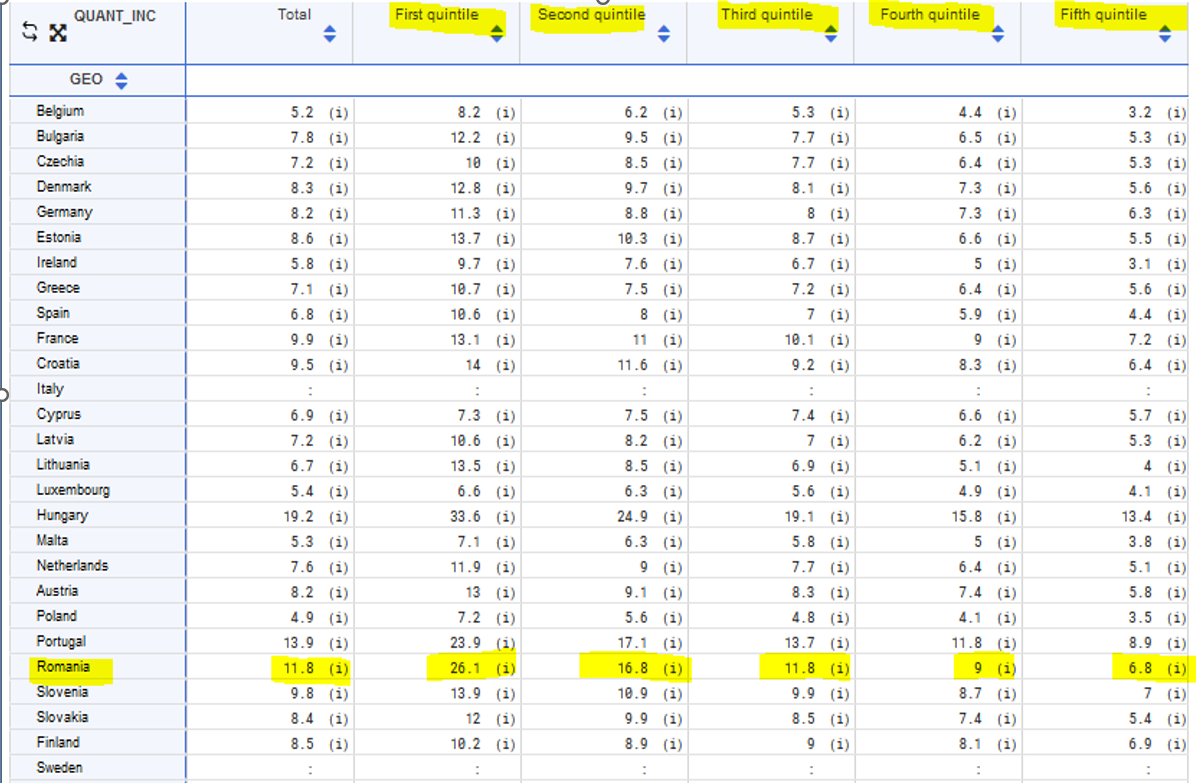This screenshot has width=1196, height=783.
Task: Select the Italy row label
Action: pos(50,389)
